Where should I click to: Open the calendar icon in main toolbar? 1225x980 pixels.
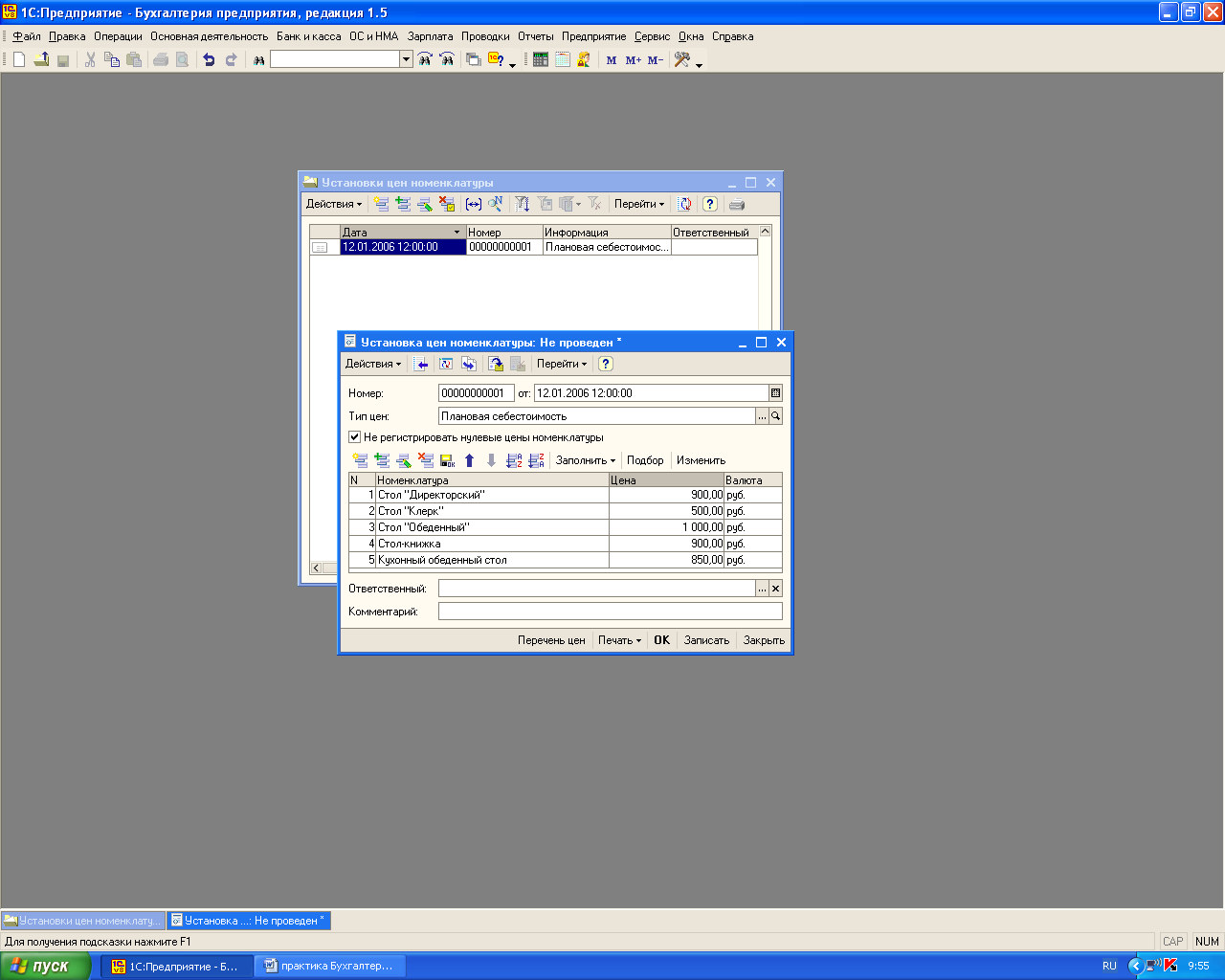point(562,59)
